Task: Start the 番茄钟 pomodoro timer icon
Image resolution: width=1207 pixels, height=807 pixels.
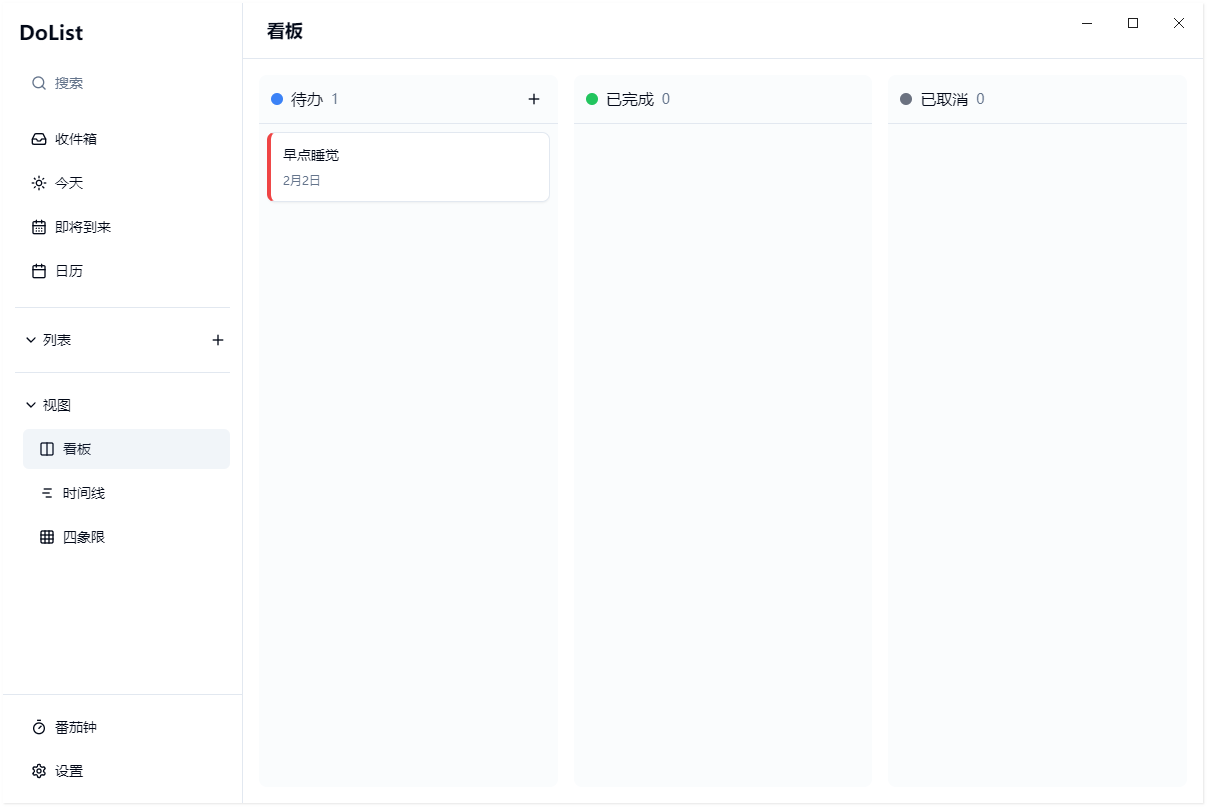Action: pos(38,727)
